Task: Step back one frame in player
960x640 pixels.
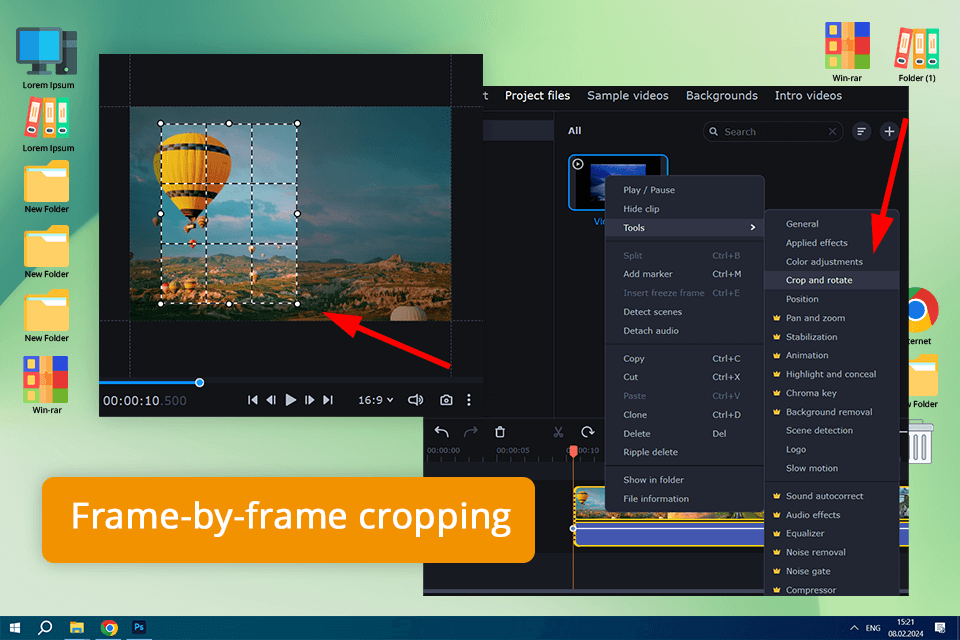Action: point(271,400)
